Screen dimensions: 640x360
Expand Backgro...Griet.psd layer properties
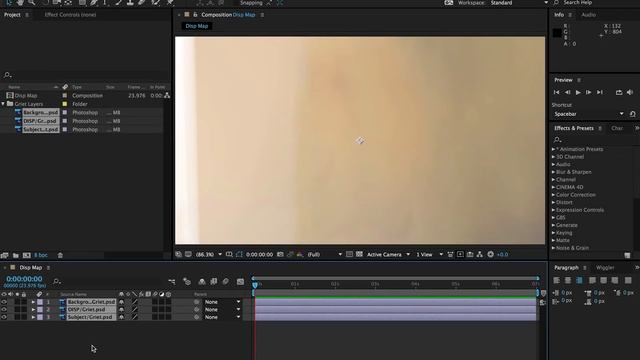(x=33, y=302)
